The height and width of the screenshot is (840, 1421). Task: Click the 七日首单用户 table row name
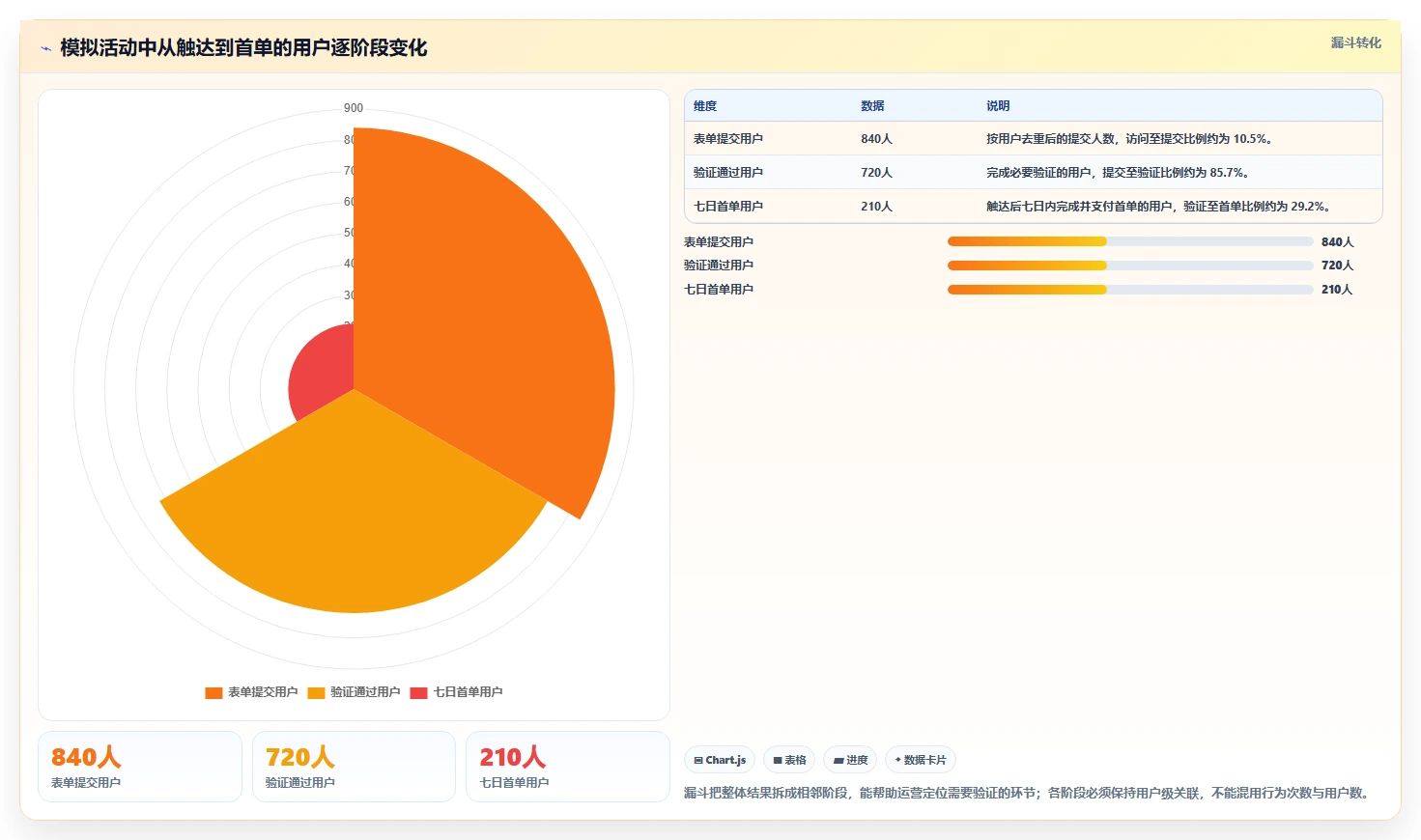click(727, 207)
